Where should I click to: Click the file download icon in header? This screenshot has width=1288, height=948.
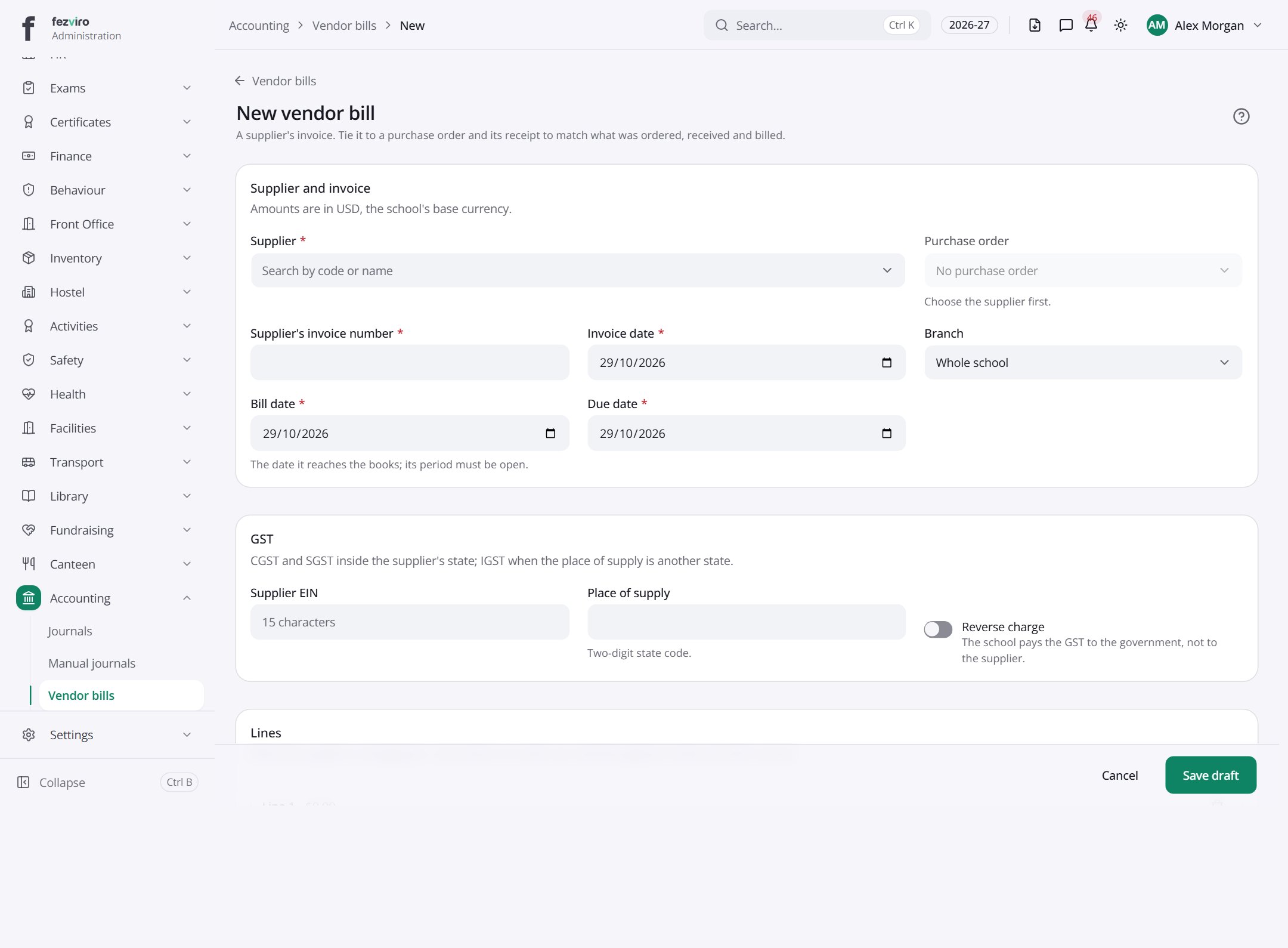pos(1035,25)
